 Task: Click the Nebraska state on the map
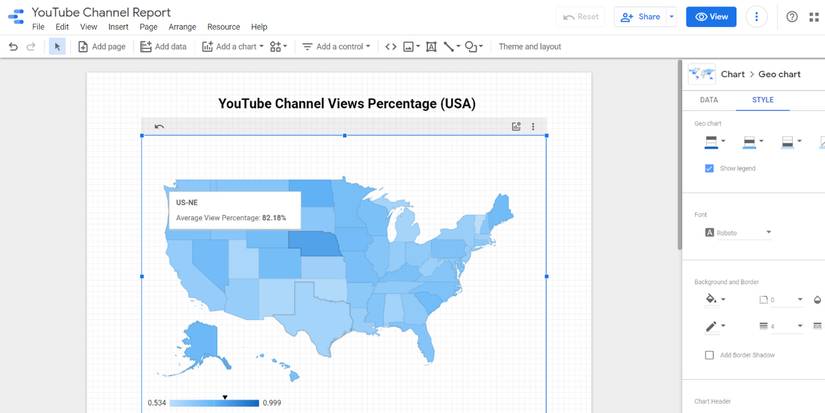click(316, 244)
